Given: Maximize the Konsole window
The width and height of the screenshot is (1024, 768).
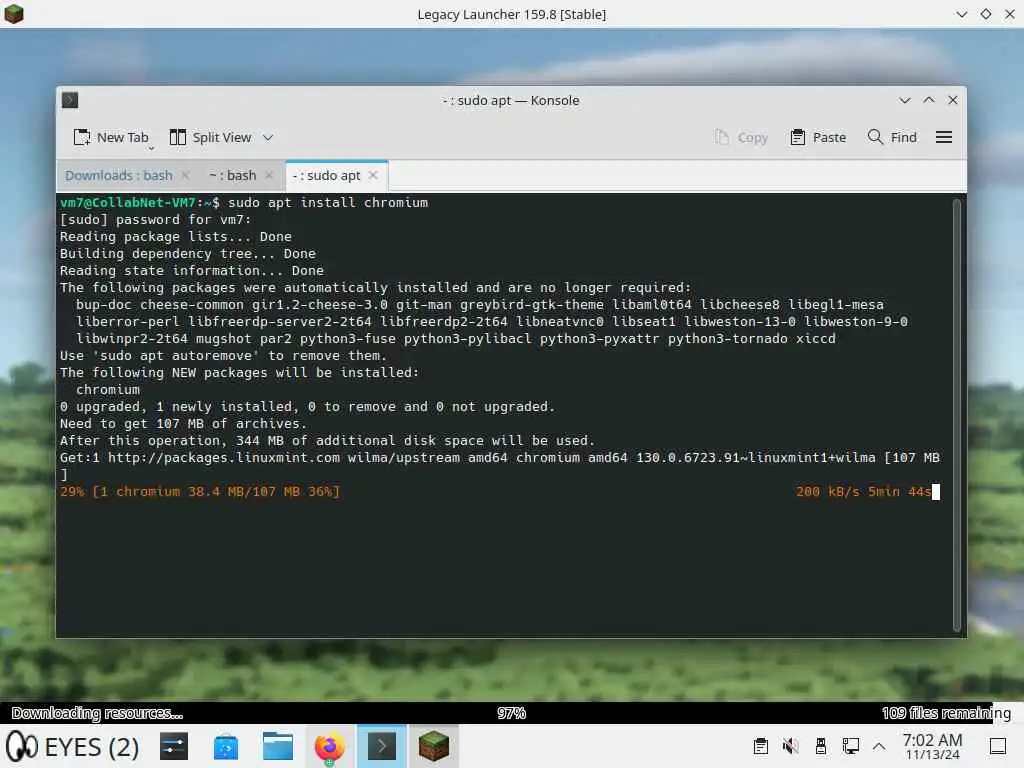Looking at the screenshot, I should click(929, 100).
